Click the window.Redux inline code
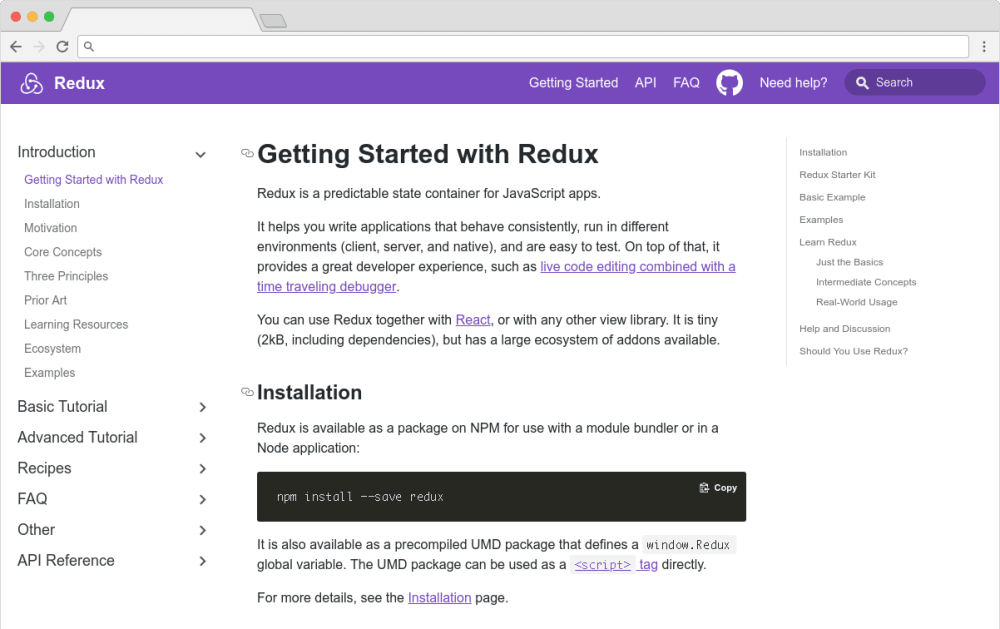This screenshot has width=1000, height=629. [x=688, y=545]
